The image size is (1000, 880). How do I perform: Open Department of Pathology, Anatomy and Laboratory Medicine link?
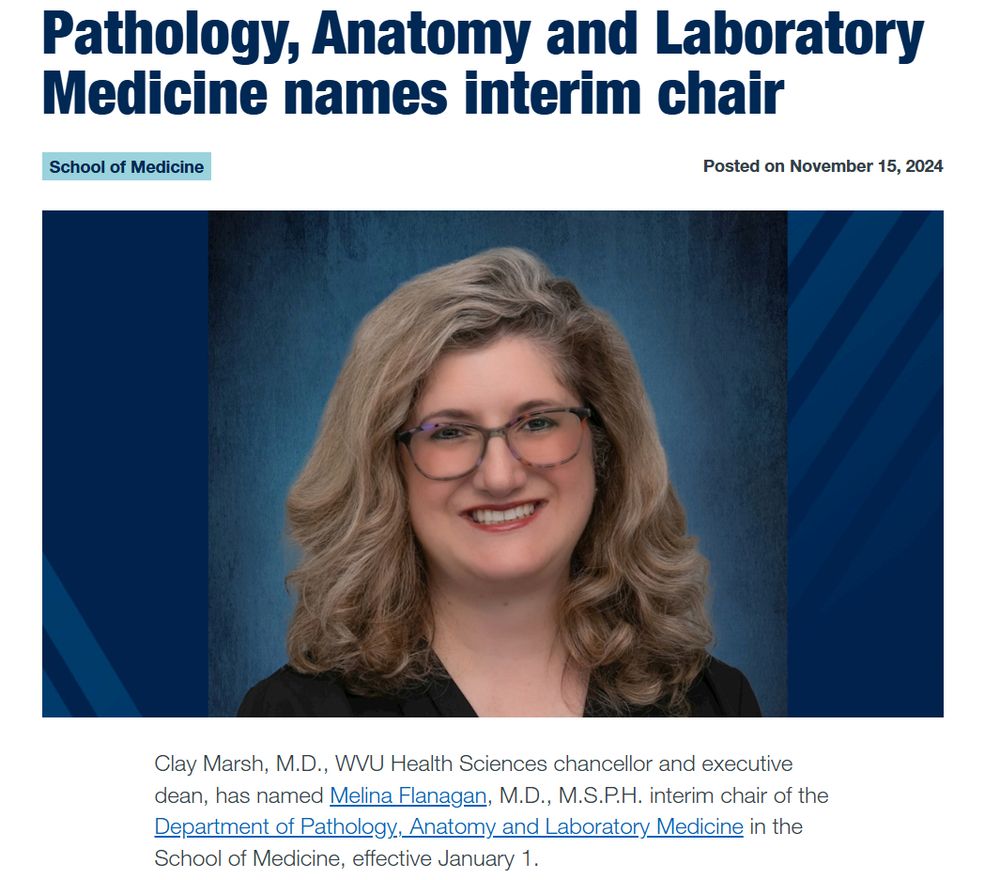(449, 826)
